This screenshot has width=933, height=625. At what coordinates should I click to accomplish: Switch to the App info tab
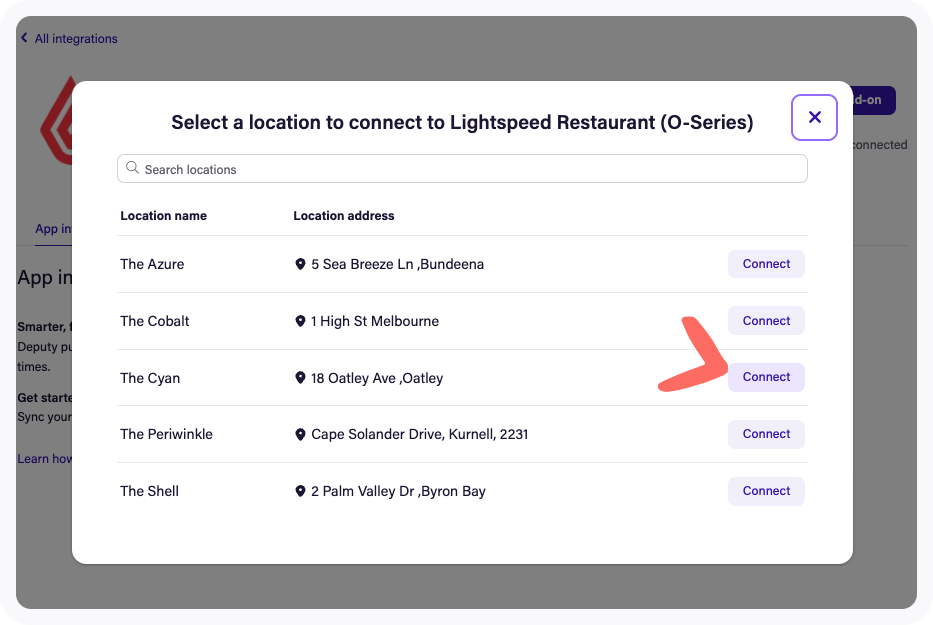pos(54,228)
